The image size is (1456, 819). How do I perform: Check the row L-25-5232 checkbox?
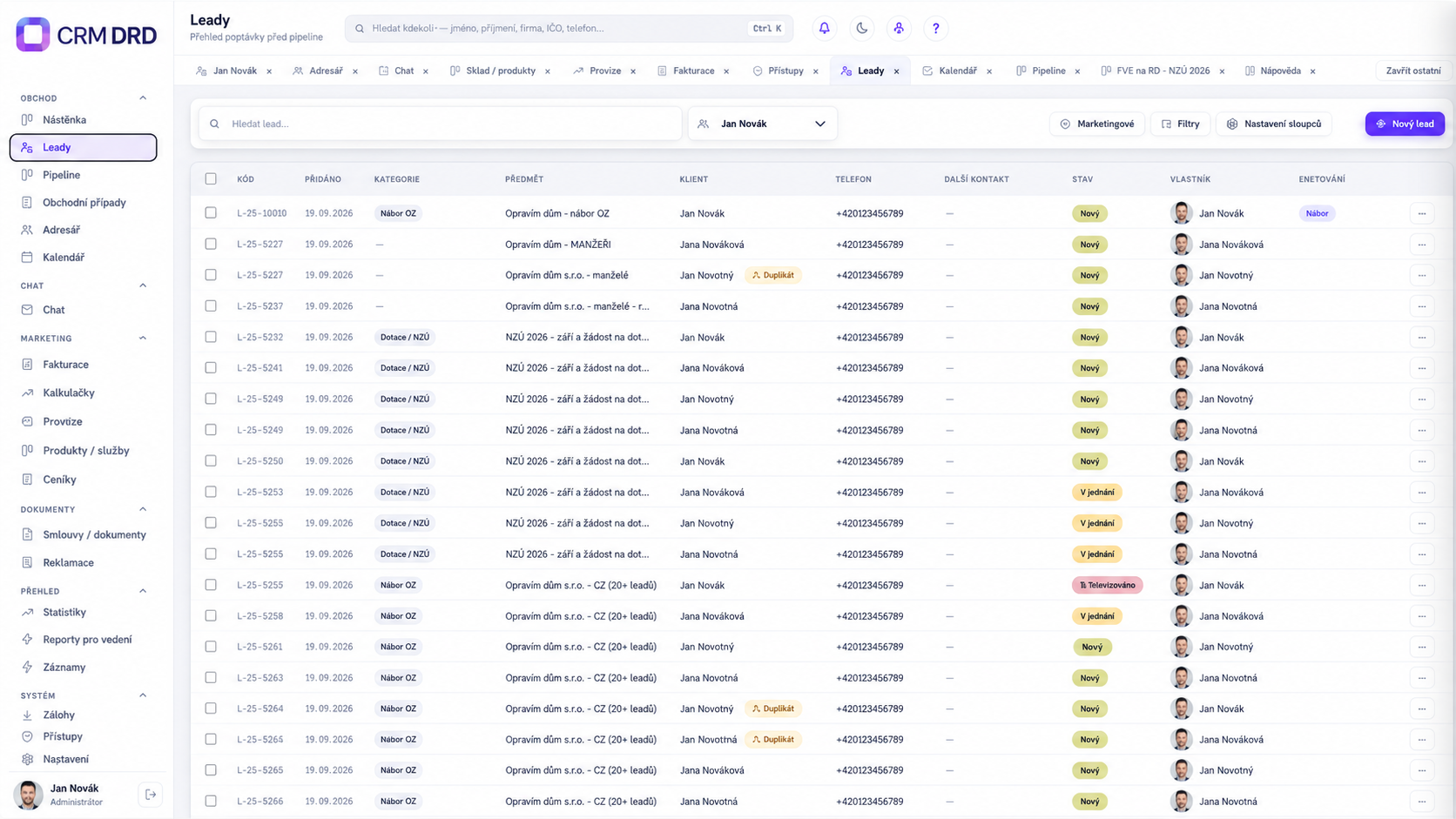point(211,337)
